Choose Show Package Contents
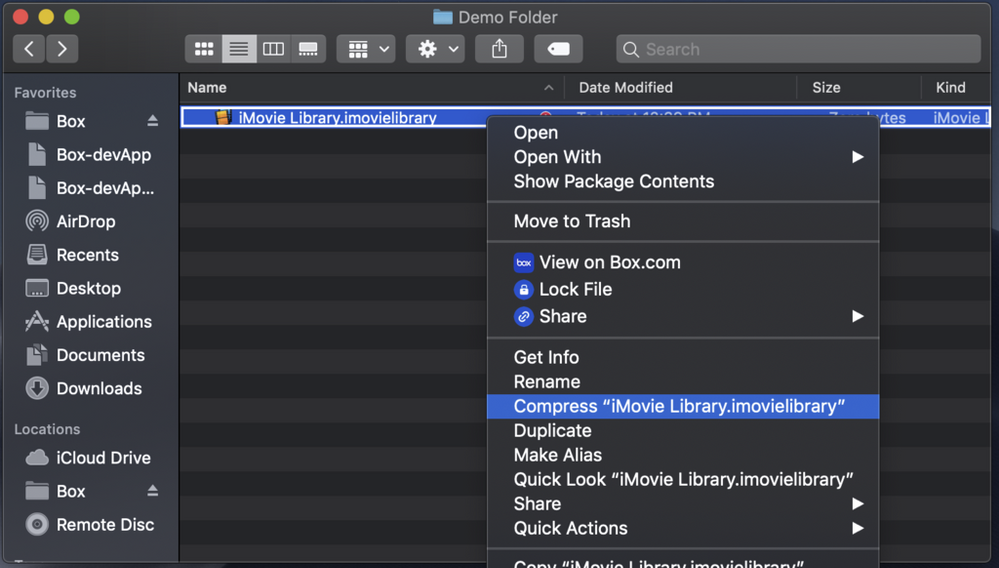The height and width of the screenshot is (568, 999). [x=683, y=181]
